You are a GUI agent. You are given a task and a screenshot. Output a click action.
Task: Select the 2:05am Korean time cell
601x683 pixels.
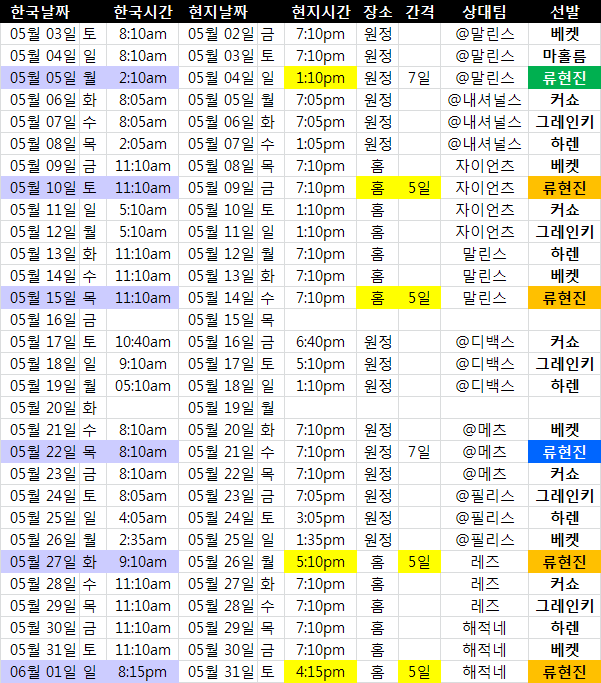[142, 144]
